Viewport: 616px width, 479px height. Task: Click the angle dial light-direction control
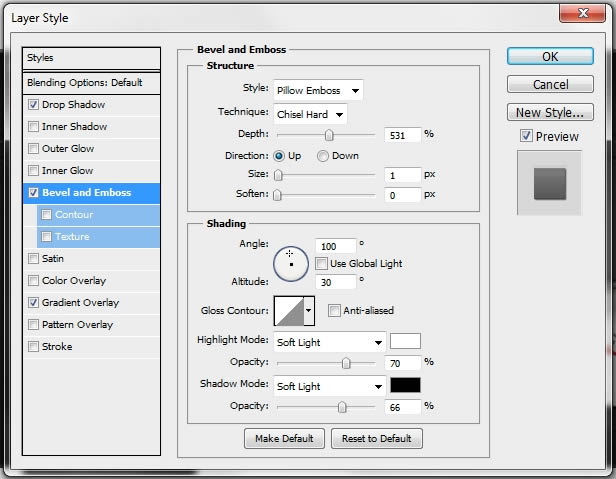point(291,264)
